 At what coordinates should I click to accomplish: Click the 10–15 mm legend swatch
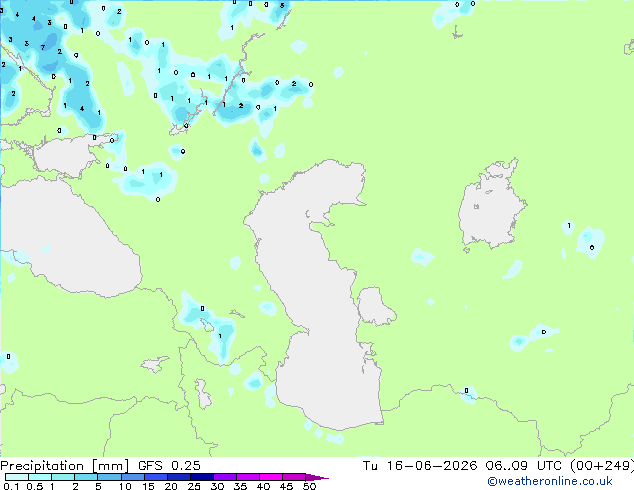pyautogui.click(x=132, y=477)
